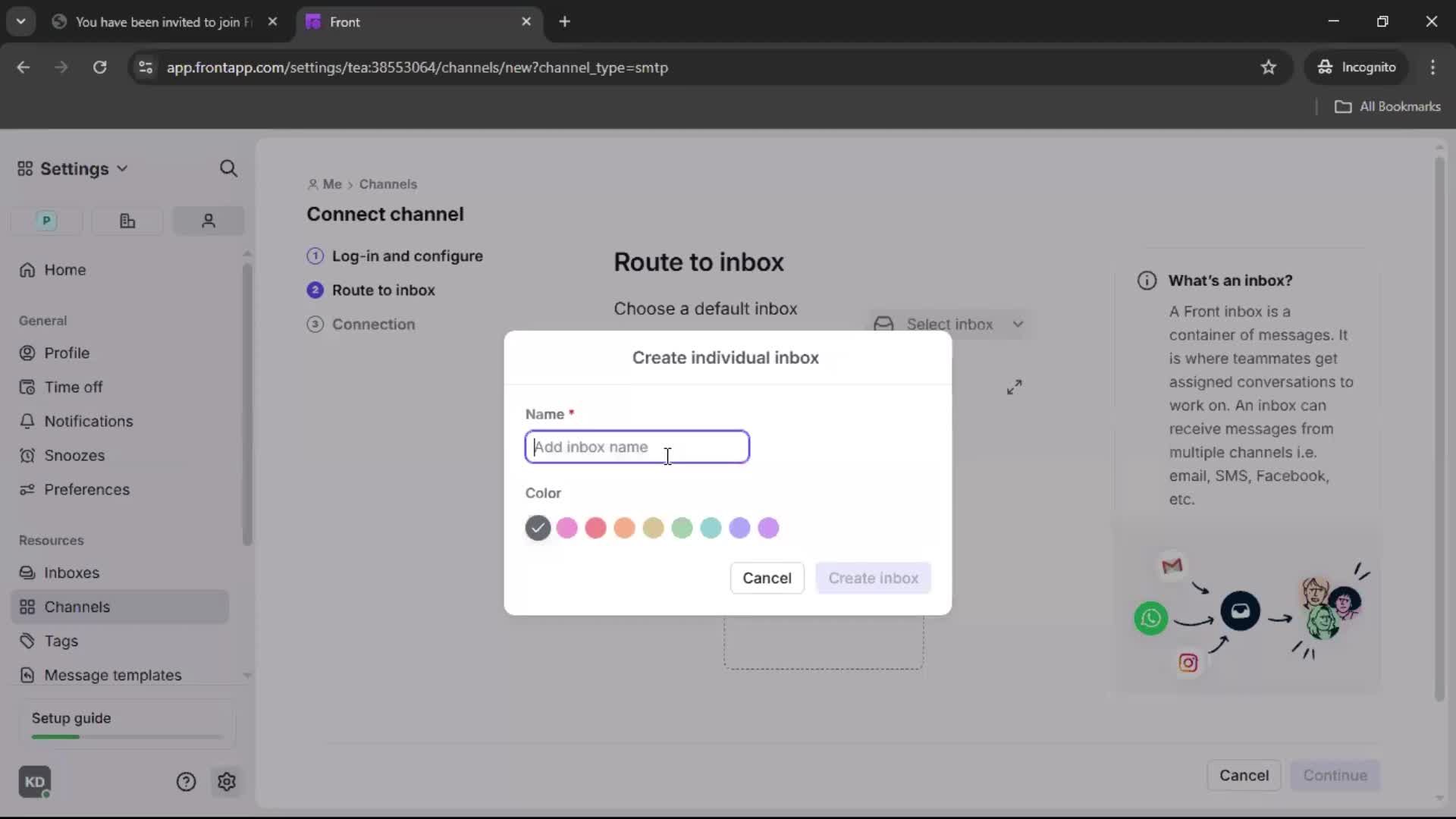The width and height of the screenshot is (1456, 819).
Task: Open the Select inbox dropdown
Action: click(x=949, y=324)
